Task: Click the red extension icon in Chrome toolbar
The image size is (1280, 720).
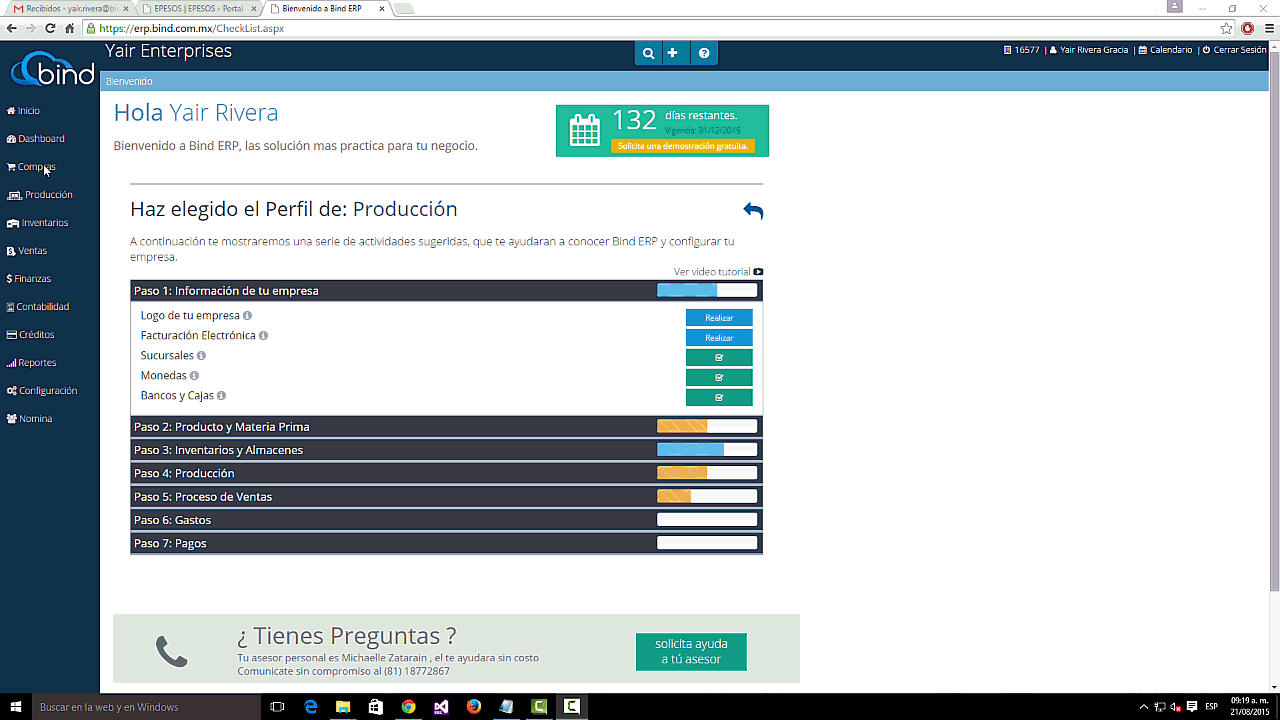Action: pyautogui.click(x=1247, y=28)
